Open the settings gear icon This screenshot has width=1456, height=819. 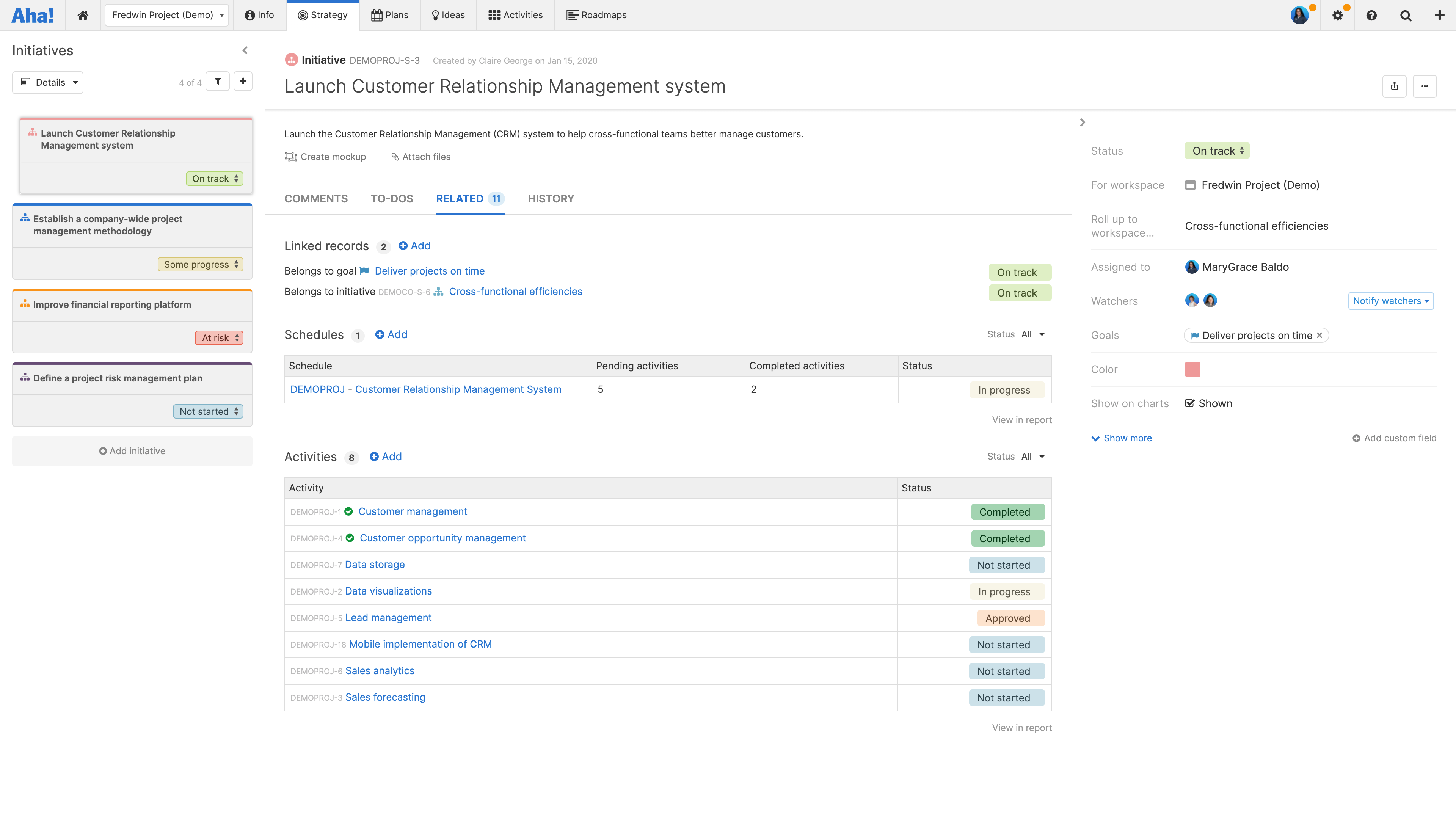(x=1337, y=15)
